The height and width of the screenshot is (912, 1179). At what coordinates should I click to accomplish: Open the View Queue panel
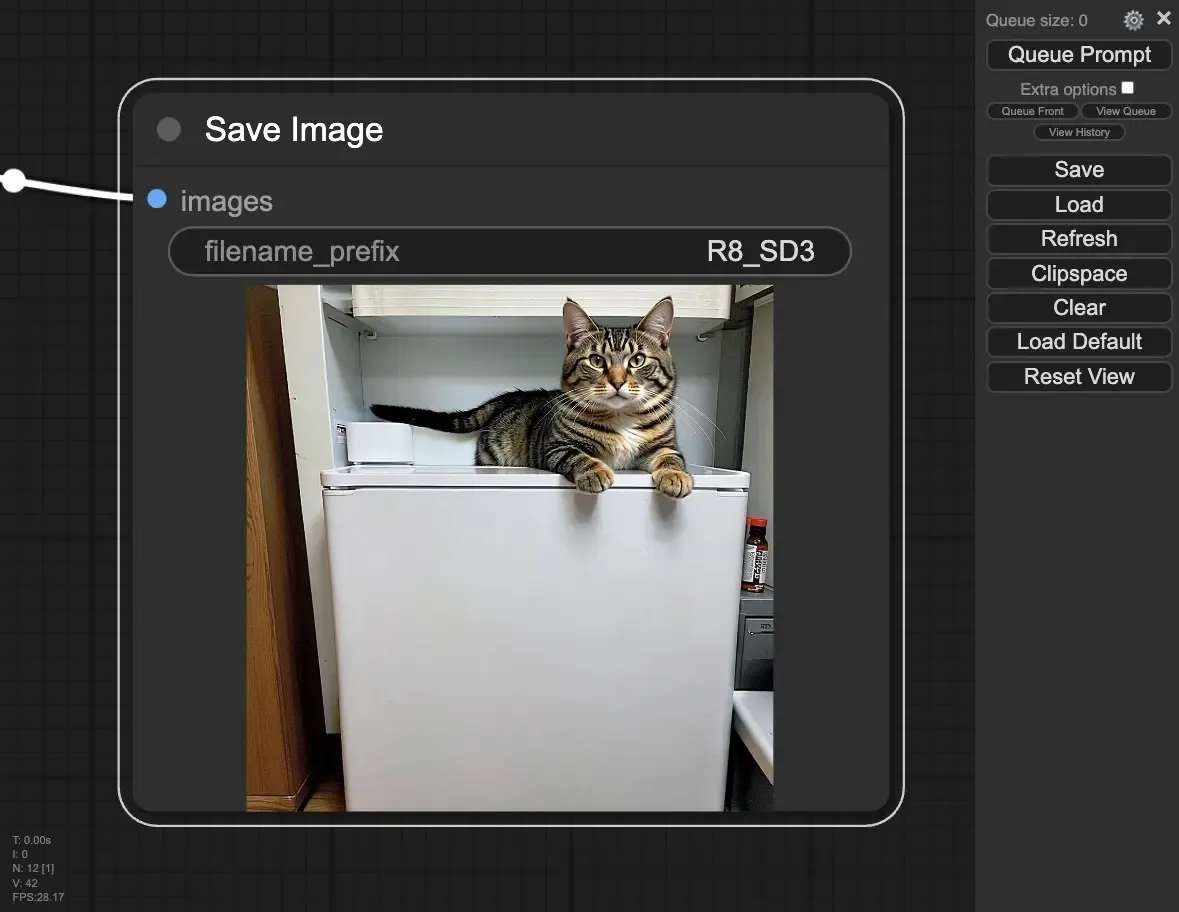point(1126,111)
